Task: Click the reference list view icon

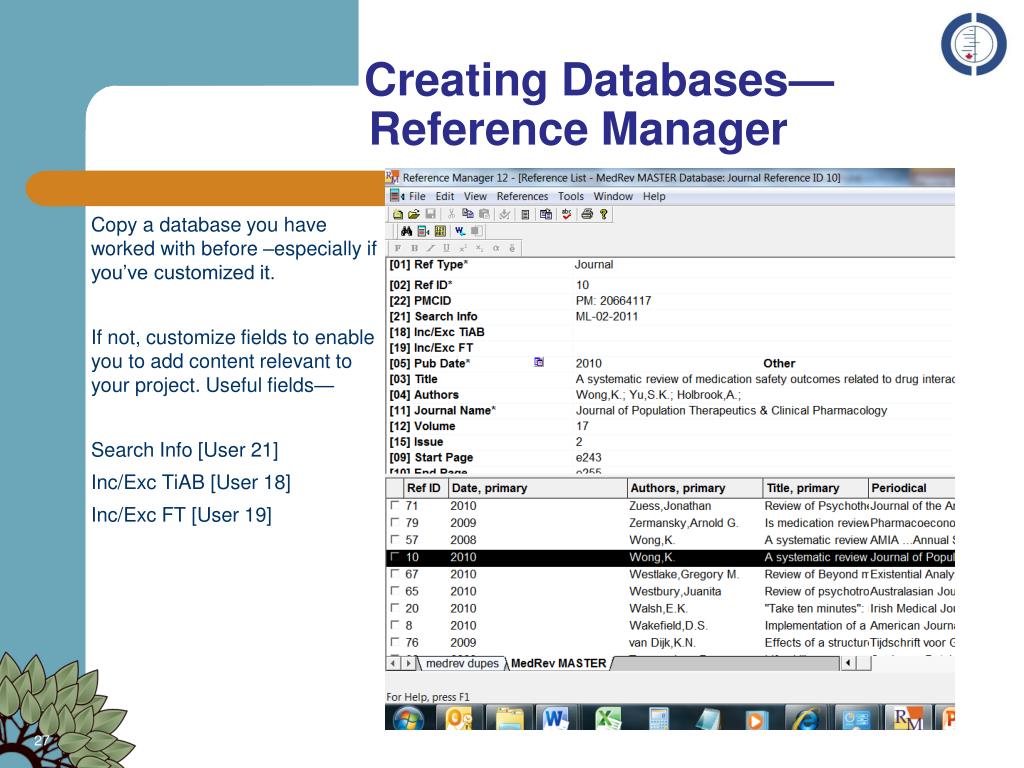Action: click(x=525, y=214)
